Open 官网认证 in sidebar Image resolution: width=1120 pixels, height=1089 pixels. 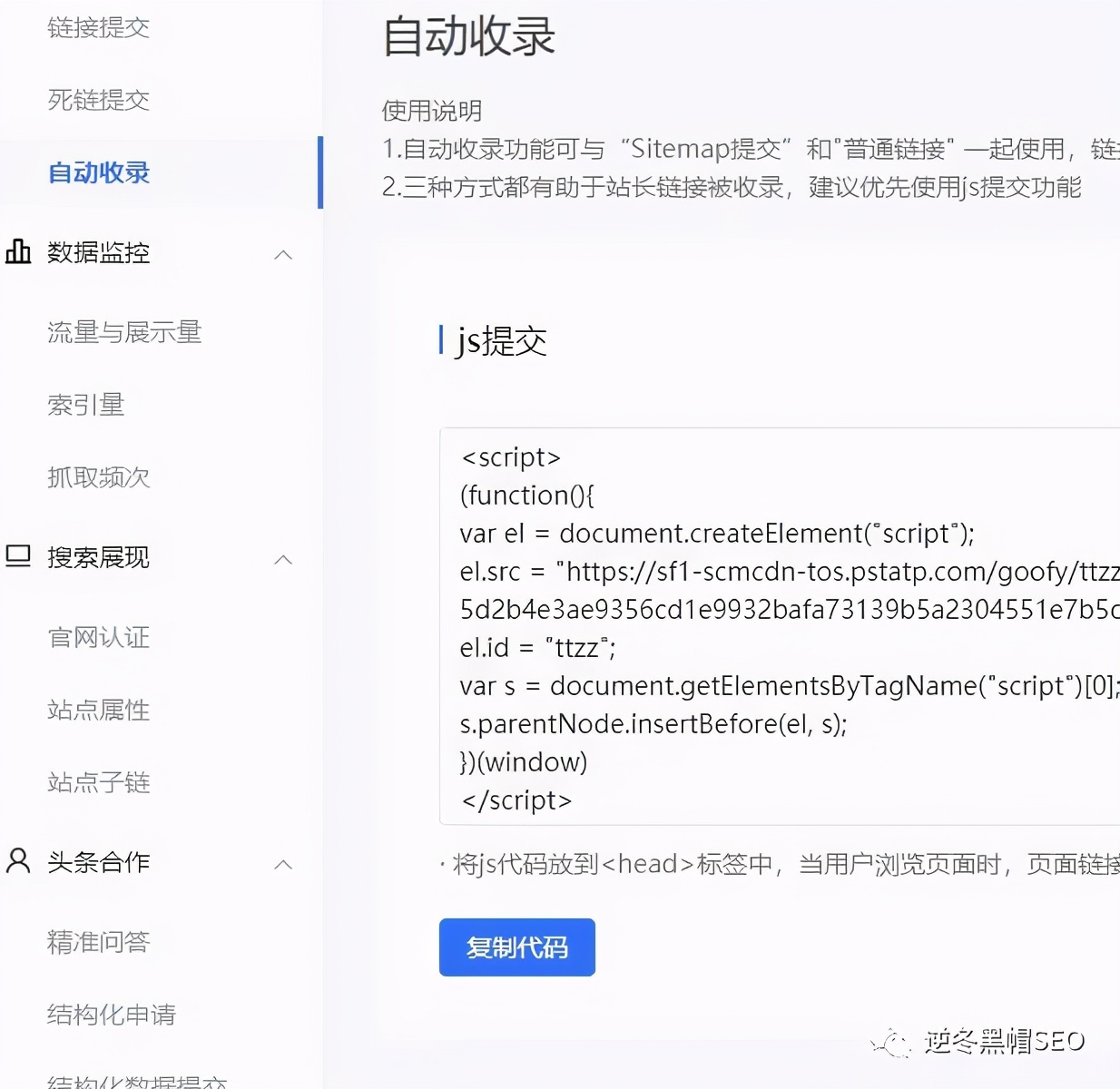(x=98, y=637)
